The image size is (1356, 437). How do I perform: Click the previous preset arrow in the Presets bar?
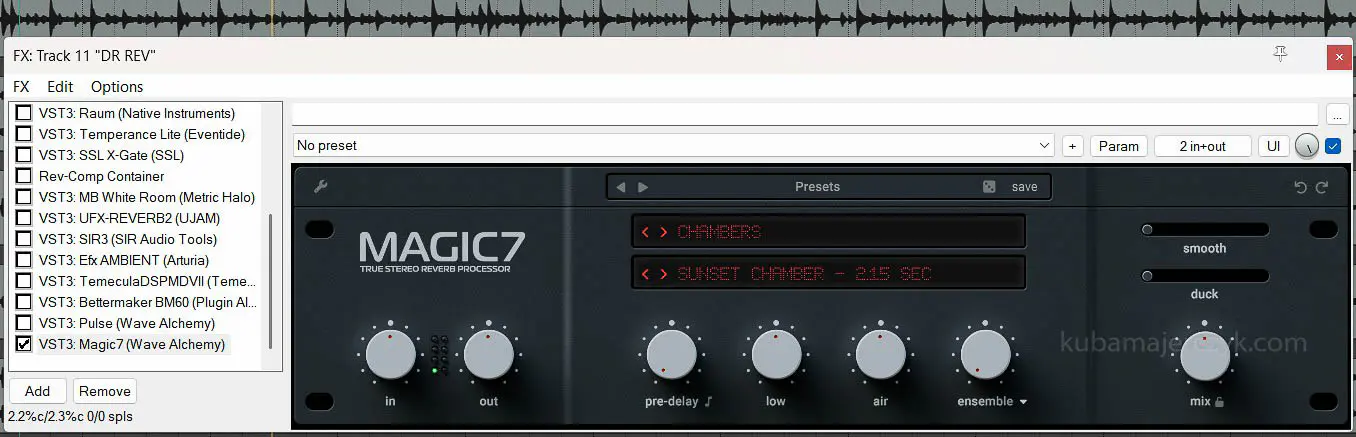click(x=621, y=187)
